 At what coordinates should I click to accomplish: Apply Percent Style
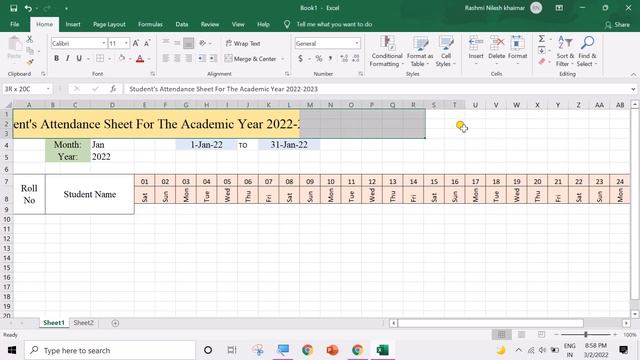319,59
